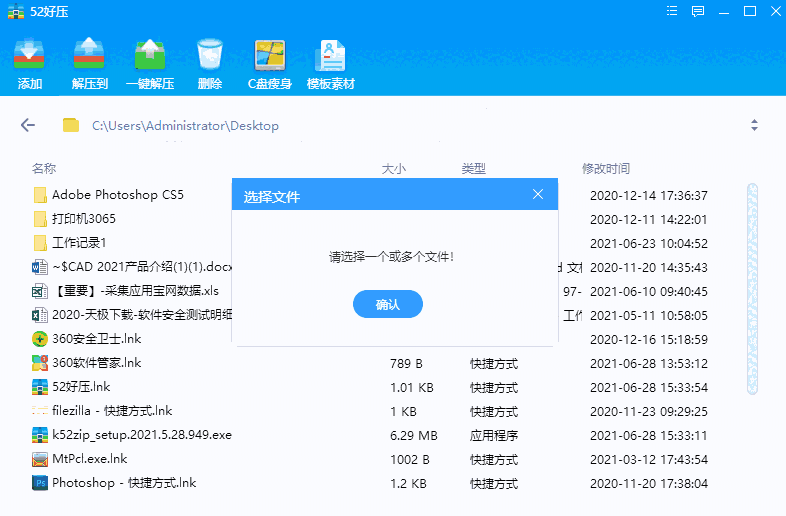The height and width of the screenshot is (516, 786).
Task: Select the name 【重要】-采集应用宝网数据.xls
Action: [x=135, y=291]
